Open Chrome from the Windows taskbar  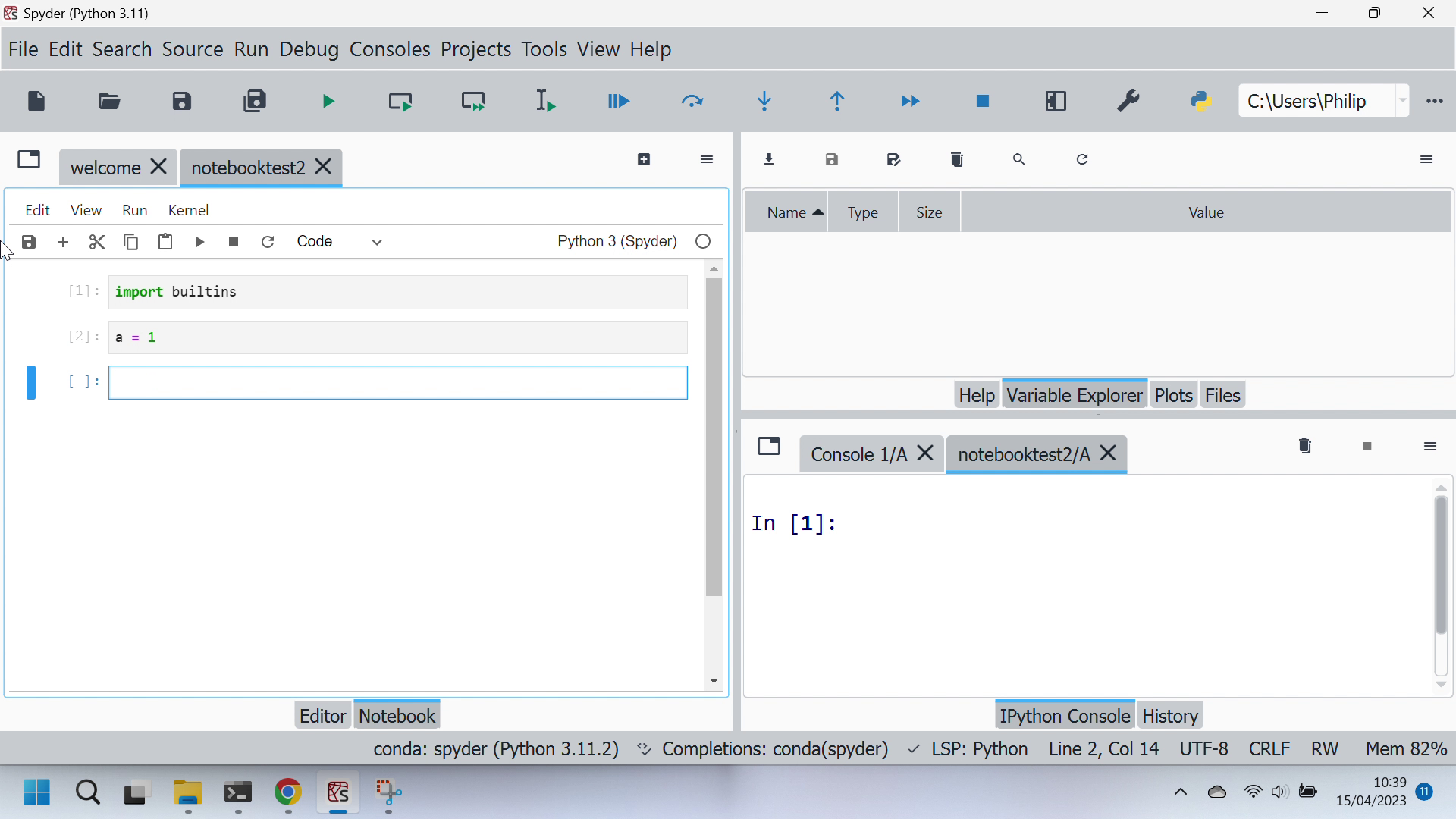point(288,793)
